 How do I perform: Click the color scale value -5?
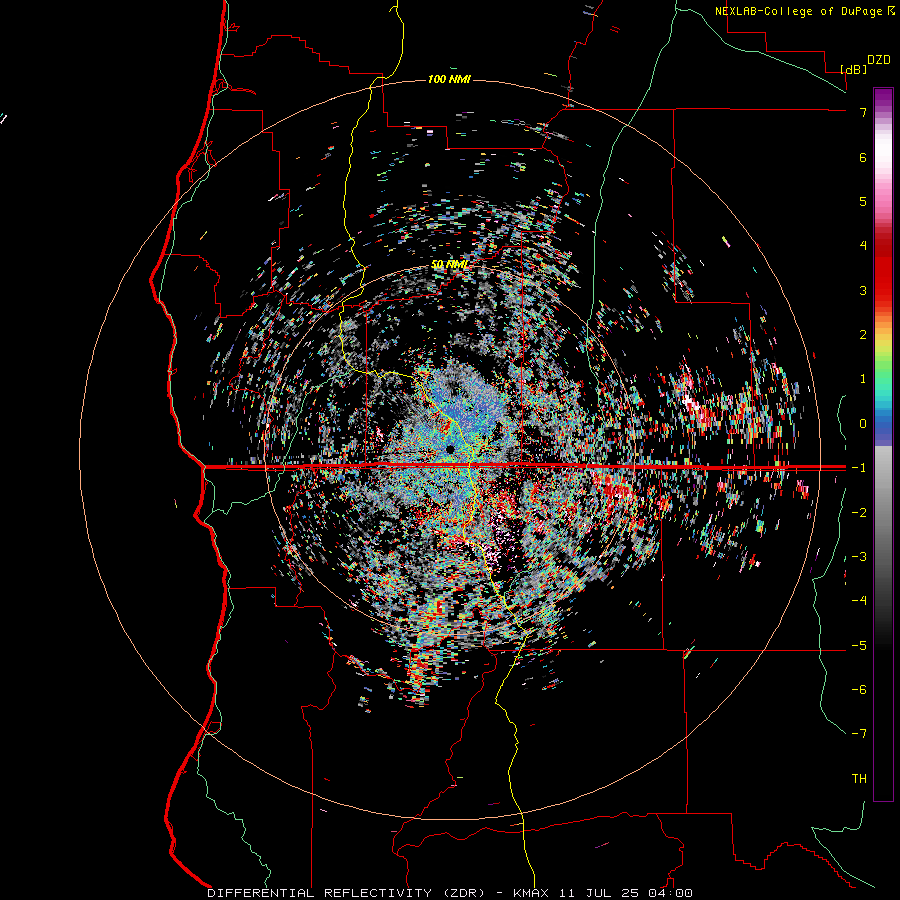(x=859, y=645)
